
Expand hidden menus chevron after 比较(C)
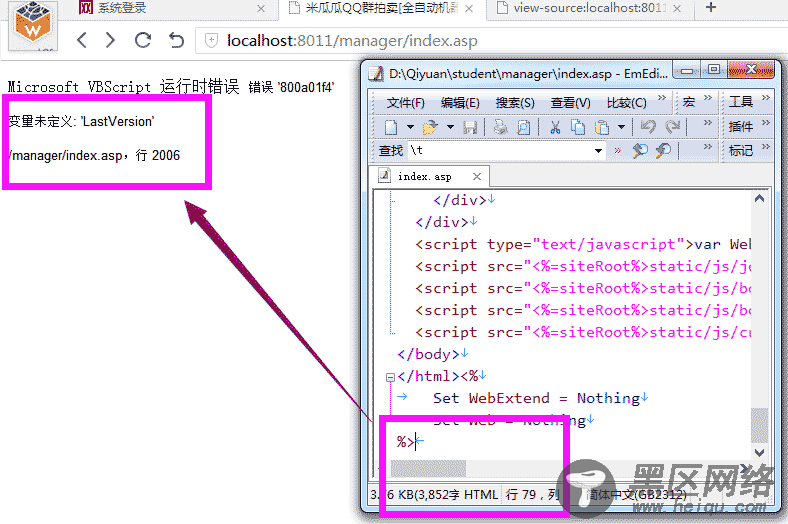click(662, 97)
